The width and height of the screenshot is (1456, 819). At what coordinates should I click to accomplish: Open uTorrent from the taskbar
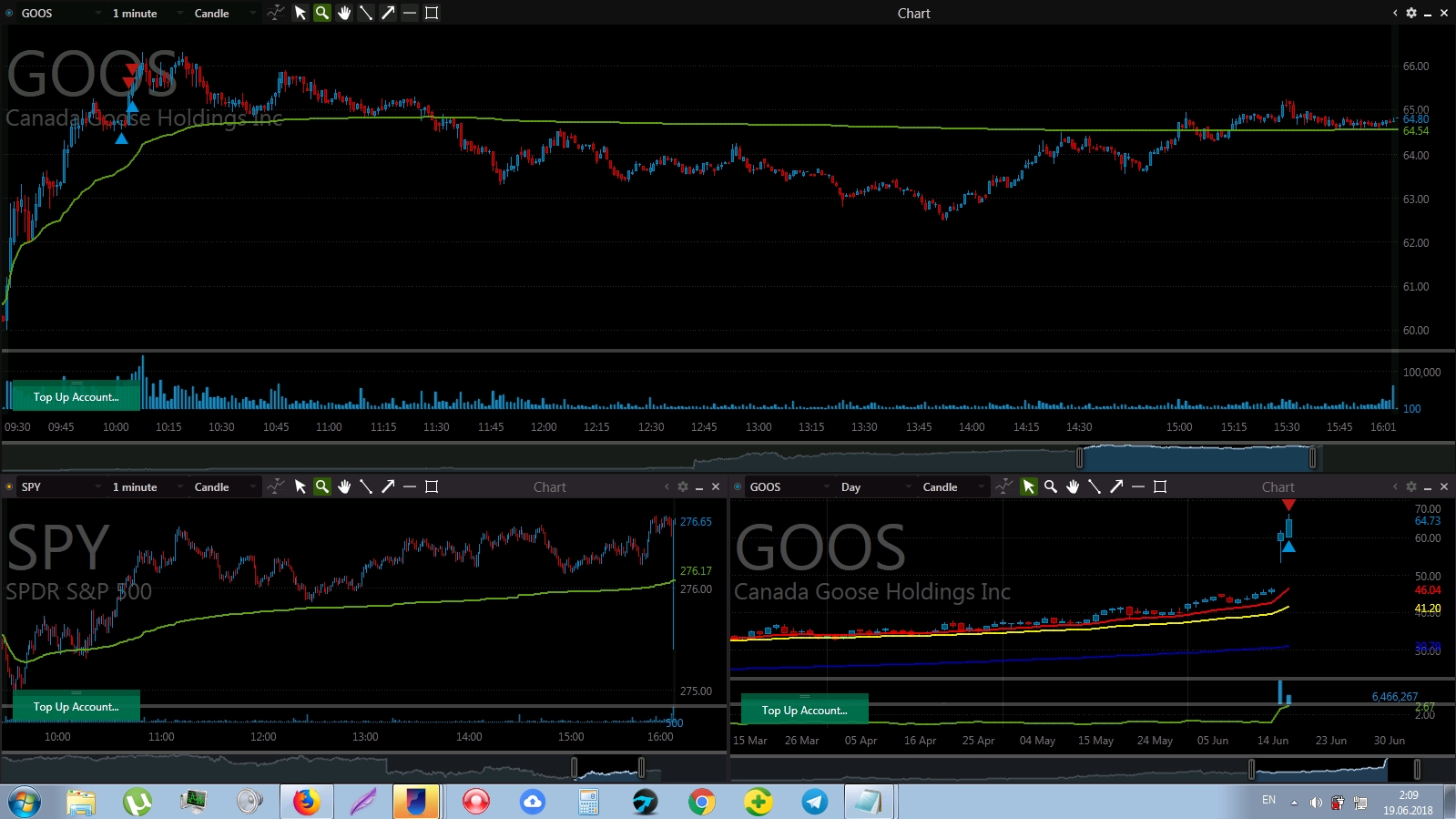[137, 802]
